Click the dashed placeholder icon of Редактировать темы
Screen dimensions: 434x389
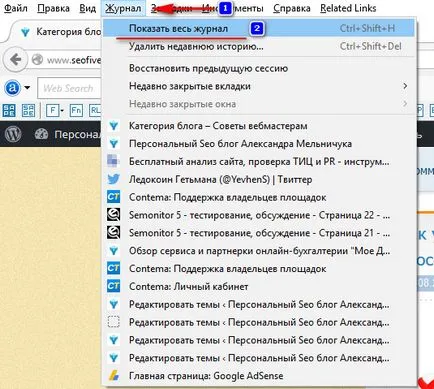113,322
